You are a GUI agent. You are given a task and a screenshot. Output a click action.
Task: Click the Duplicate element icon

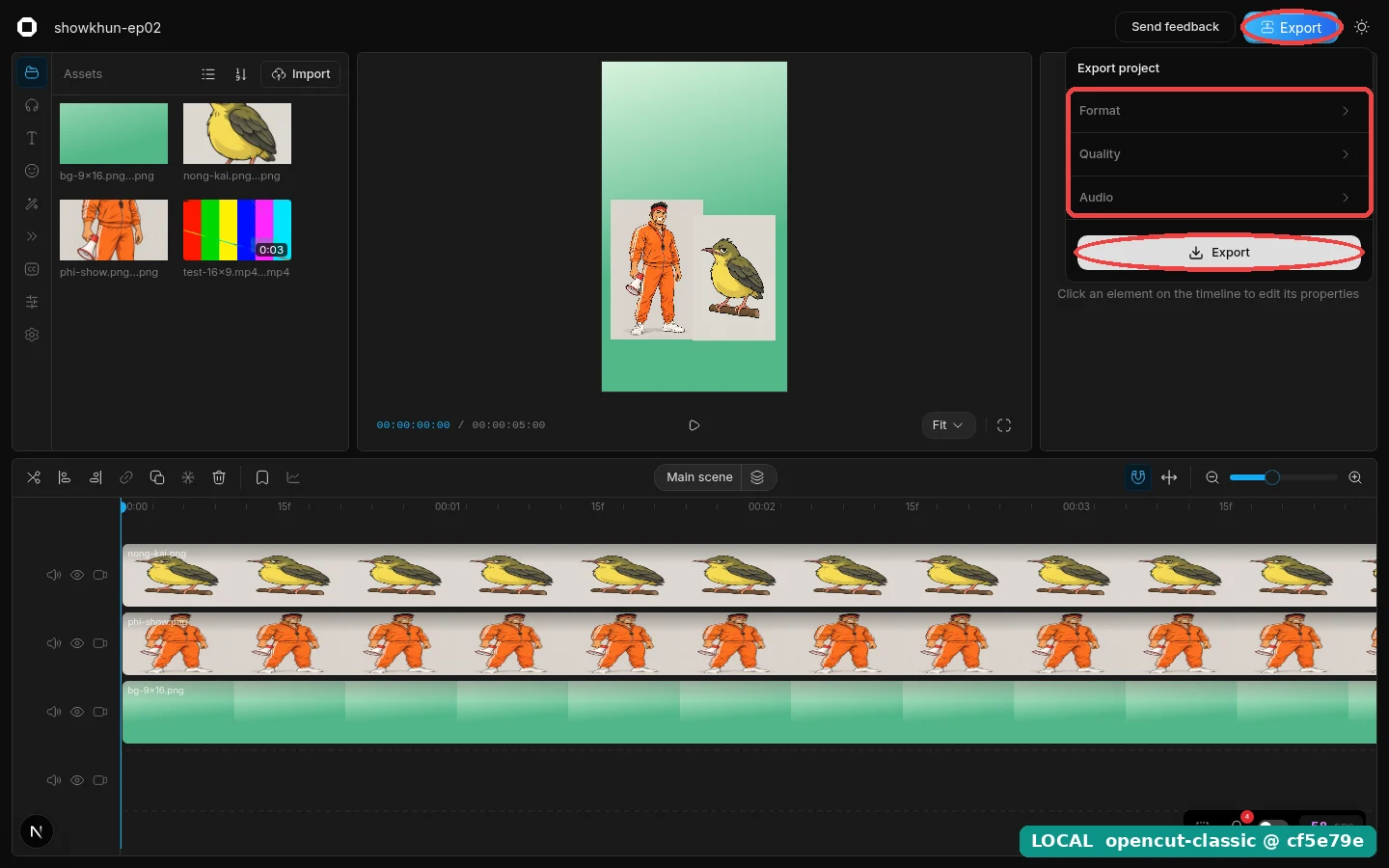pyautogui.click(x=157, y=477)
